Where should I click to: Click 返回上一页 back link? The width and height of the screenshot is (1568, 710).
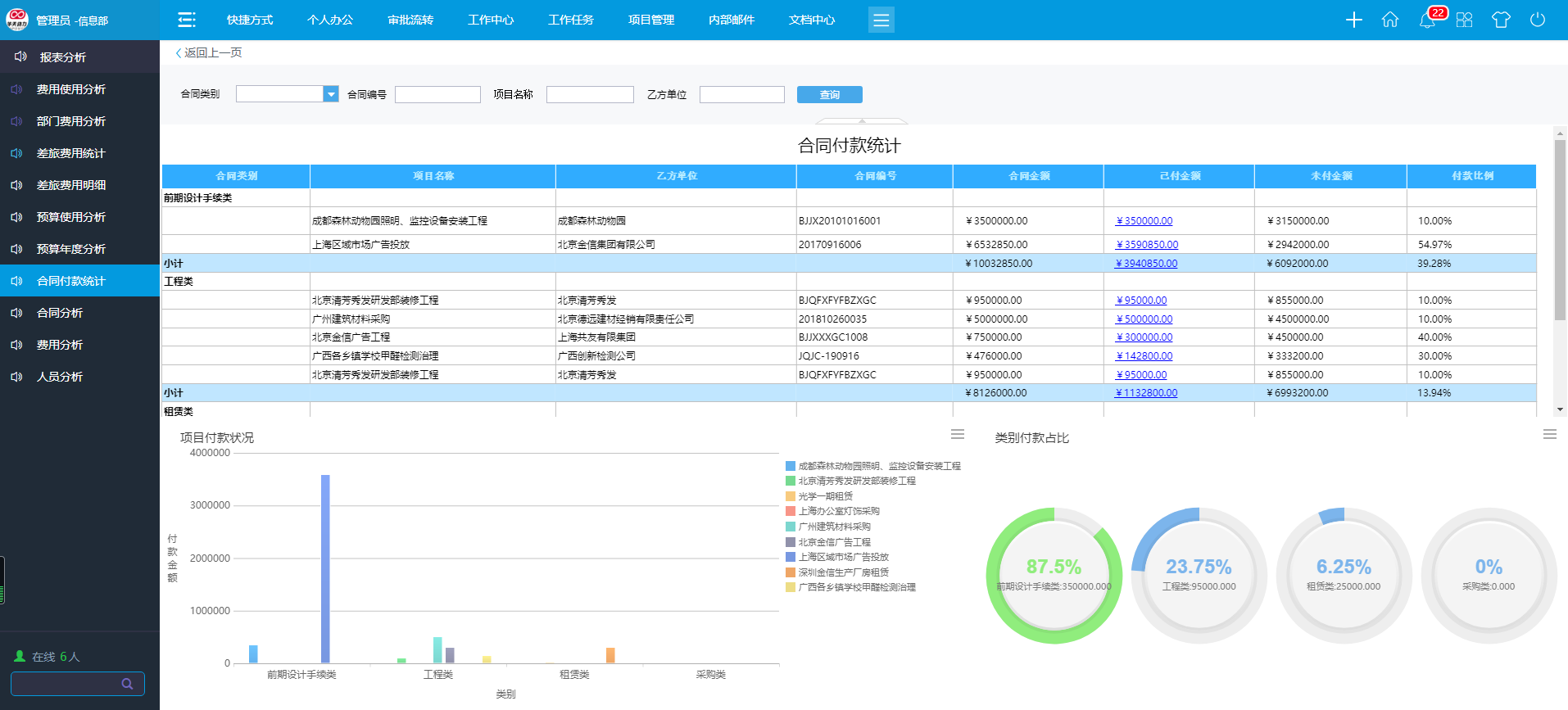pyautogui.click(x=210, y=52)
